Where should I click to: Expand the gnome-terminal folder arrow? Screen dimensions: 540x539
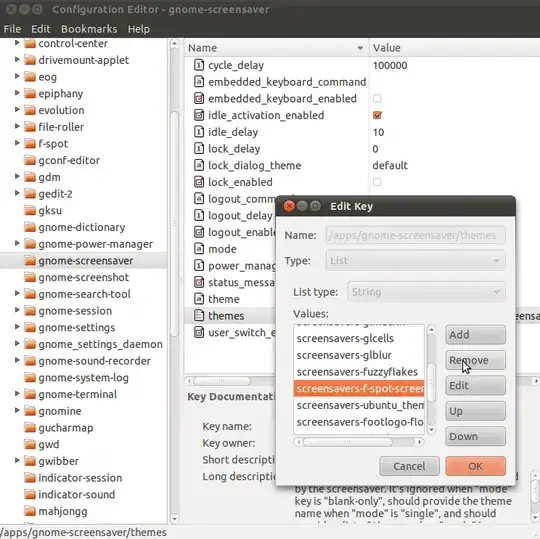17,394
